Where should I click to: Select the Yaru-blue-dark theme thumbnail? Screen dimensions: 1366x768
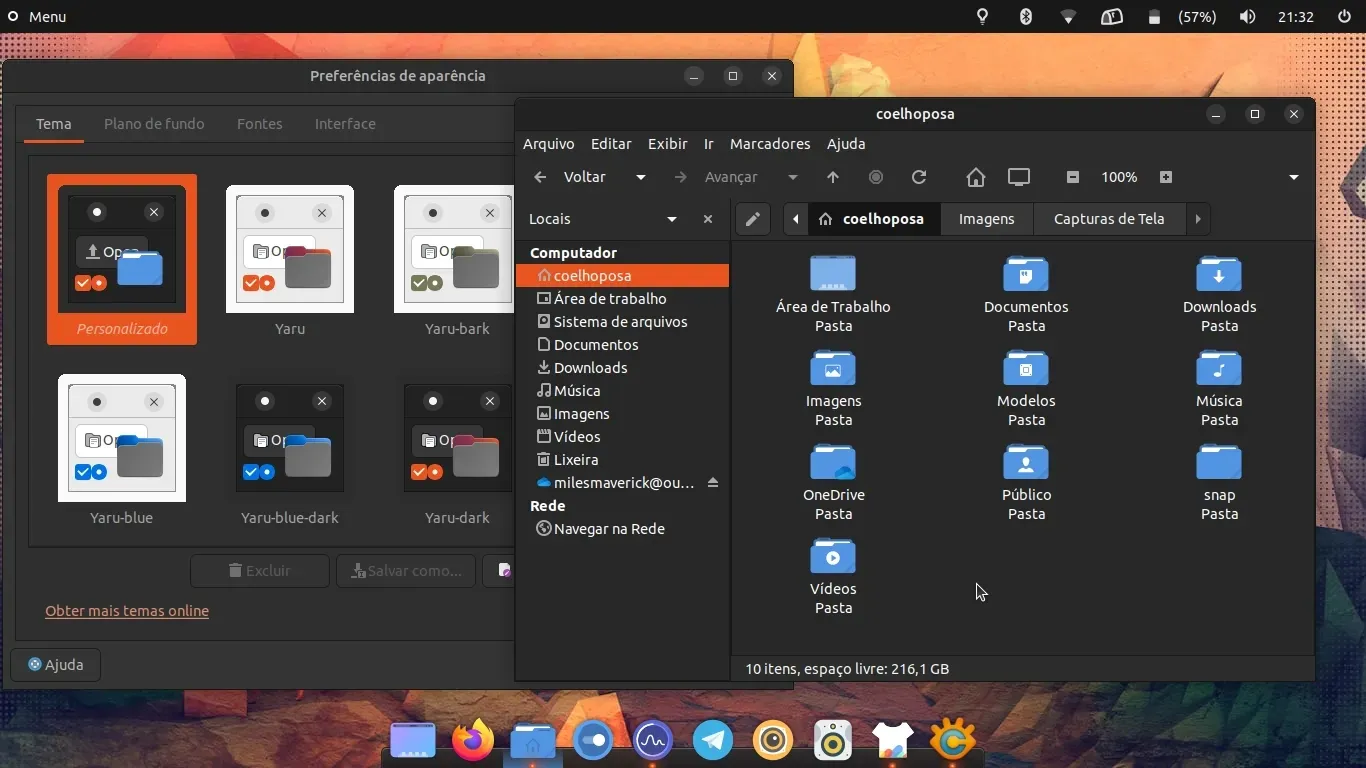coord(290,438)
